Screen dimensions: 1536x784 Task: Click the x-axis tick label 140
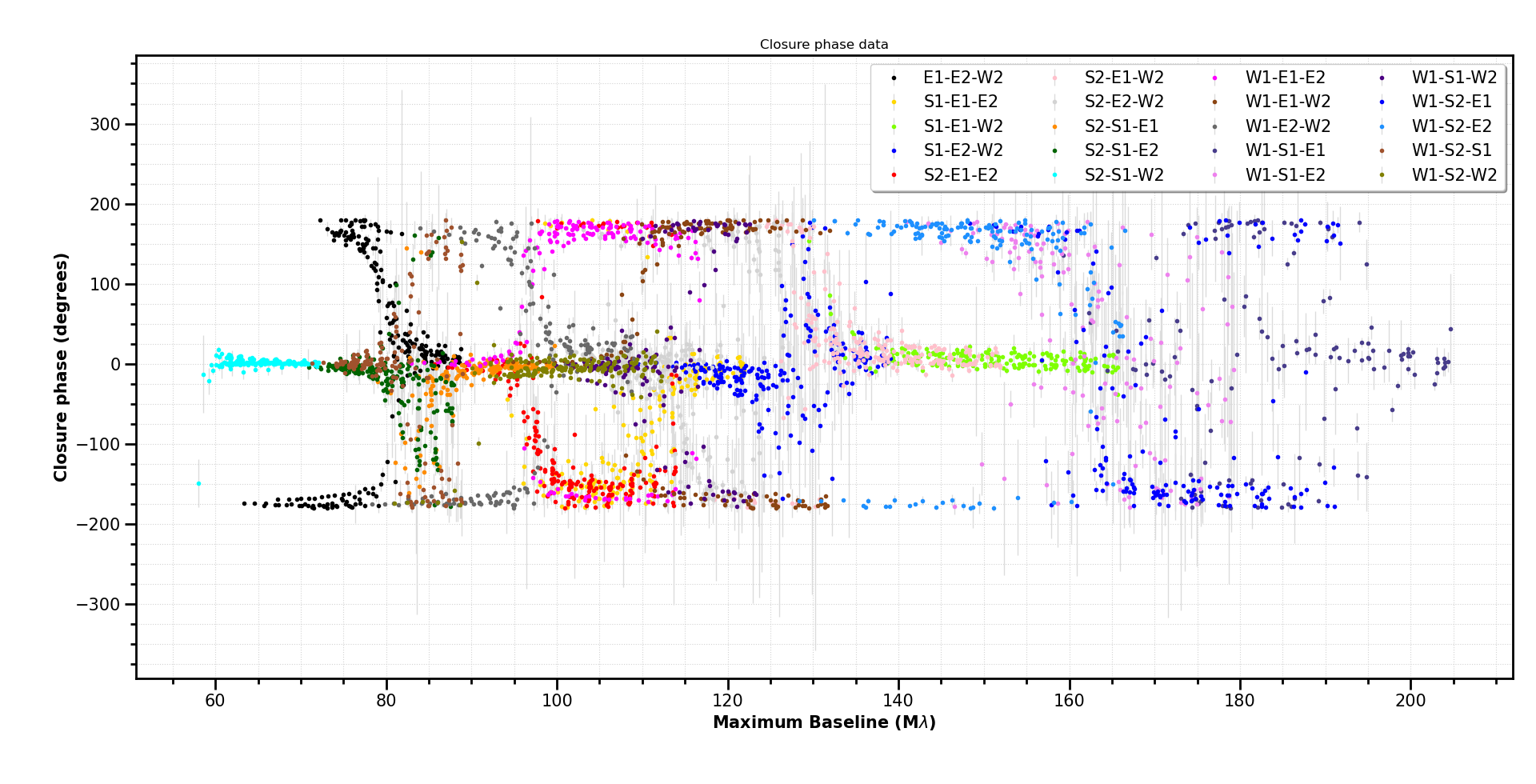898,700
